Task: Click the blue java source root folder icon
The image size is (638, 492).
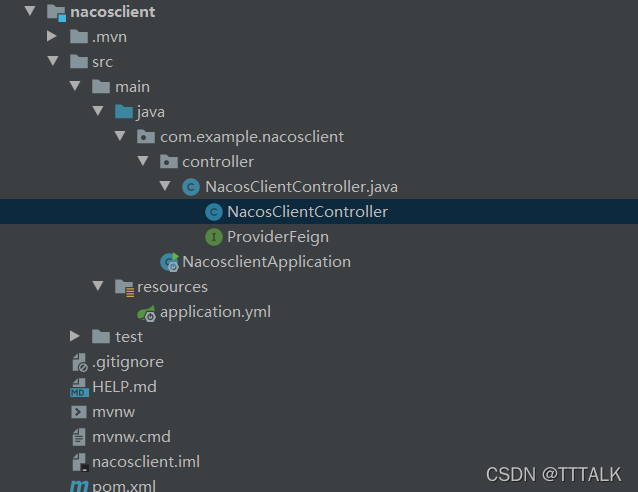Action: [124, 112]
